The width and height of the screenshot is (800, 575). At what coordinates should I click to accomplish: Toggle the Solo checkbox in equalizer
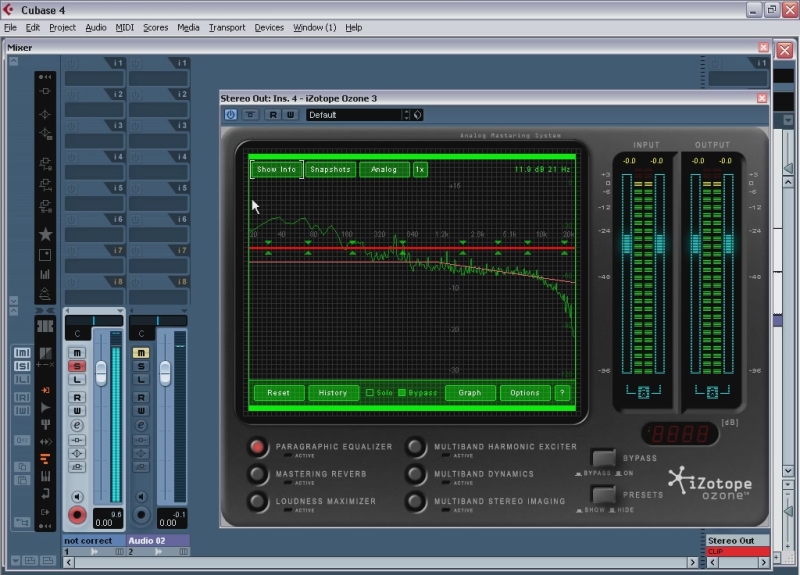pos(370,393)
